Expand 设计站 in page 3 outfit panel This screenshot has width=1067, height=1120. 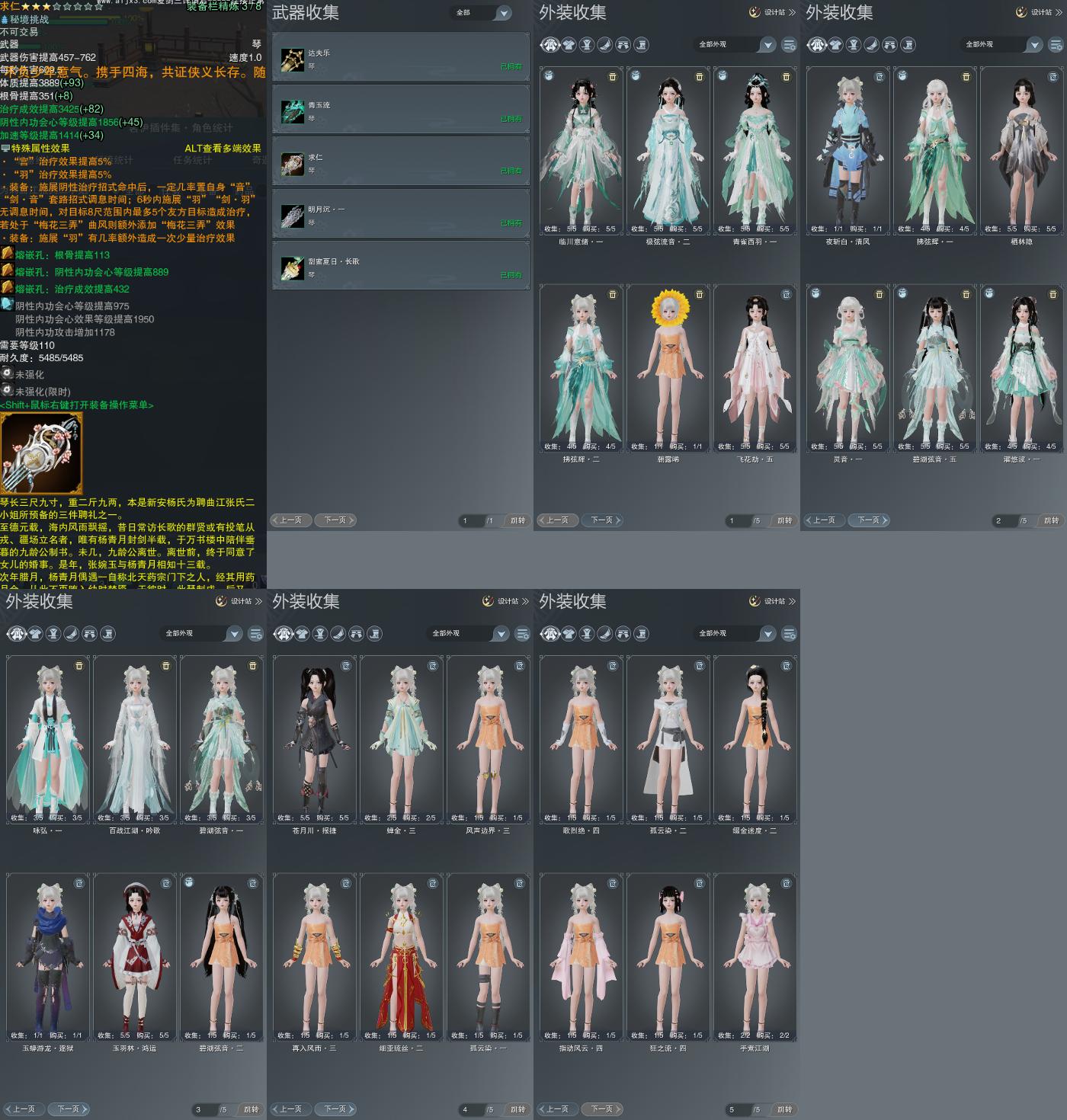point(239,601)
